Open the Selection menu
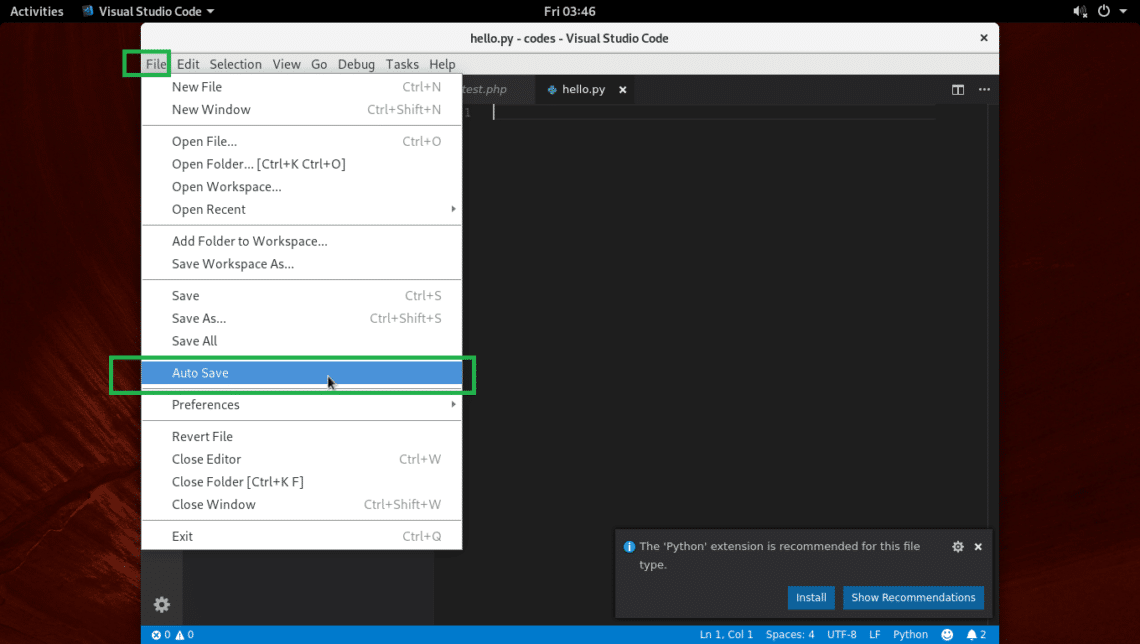1140x644 pixels. pos(235,64)
